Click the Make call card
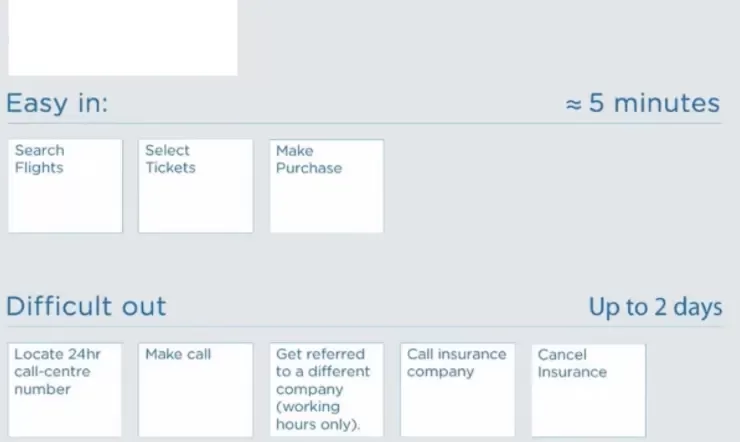This screenshot has width=740, height=442. 196,390
